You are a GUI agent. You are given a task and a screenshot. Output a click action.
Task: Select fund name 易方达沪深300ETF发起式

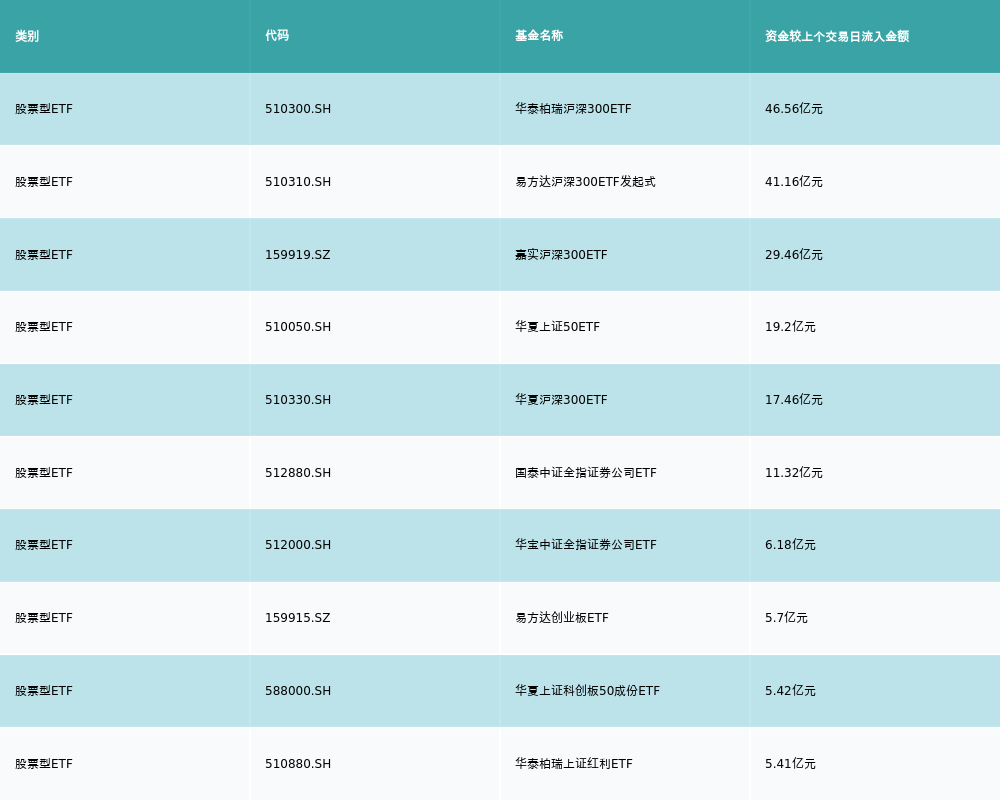[x=585, y=182]
